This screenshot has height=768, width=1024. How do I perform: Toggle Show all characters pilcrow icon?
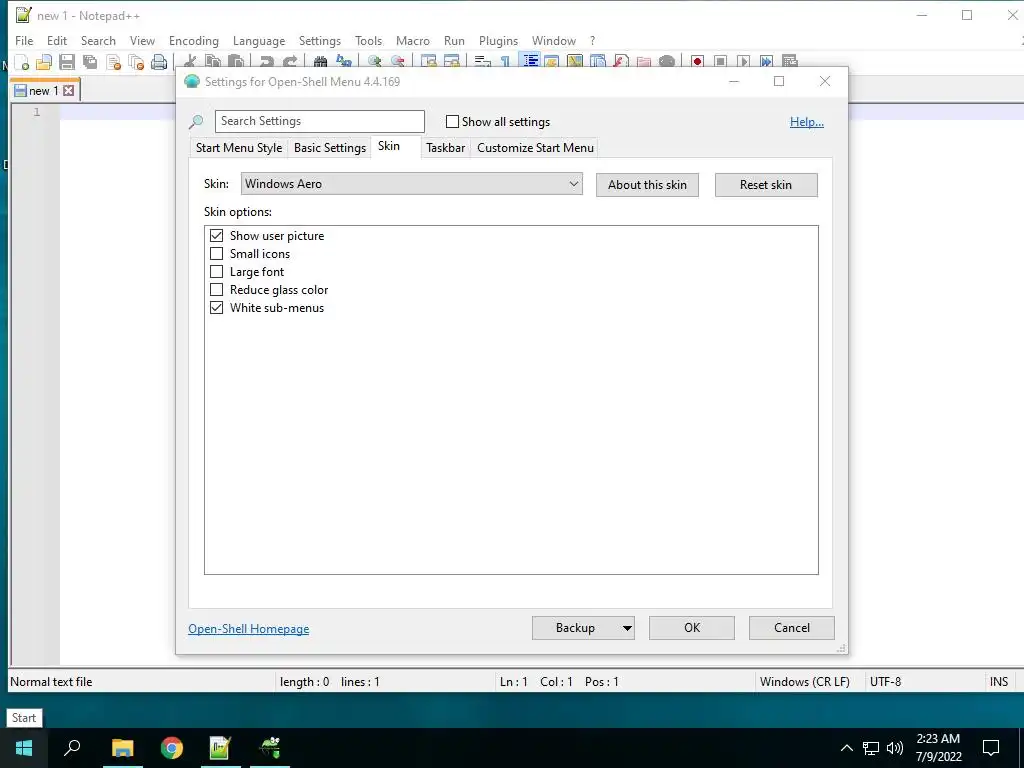click(x=505, y=62)
